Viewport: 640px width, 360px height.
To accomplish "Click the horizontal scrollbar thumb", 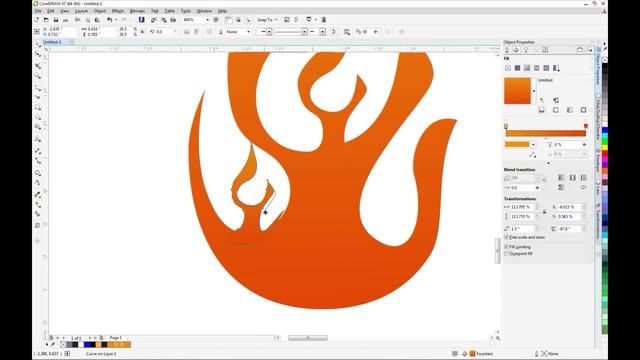I will (308, 338).
